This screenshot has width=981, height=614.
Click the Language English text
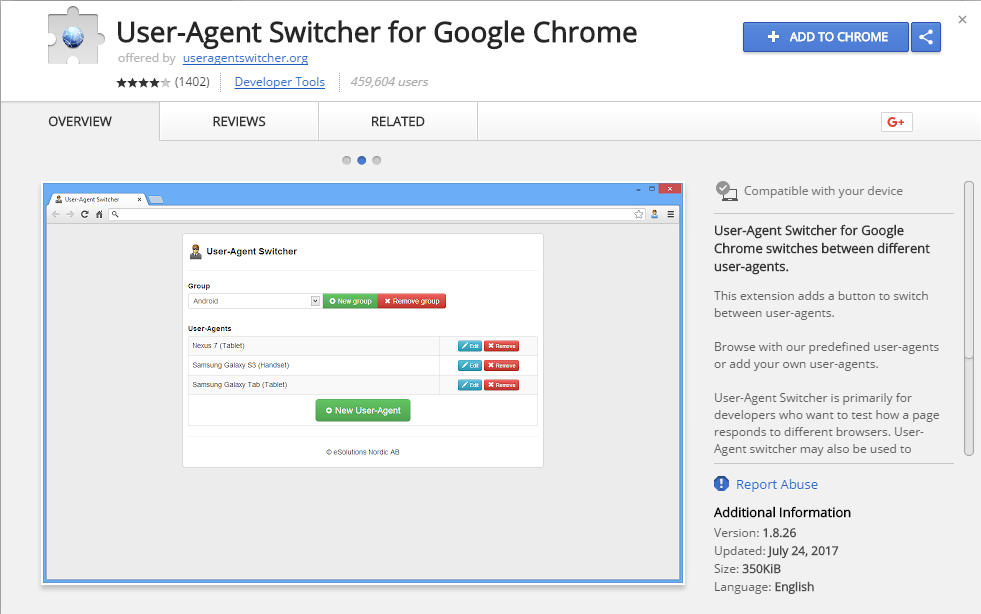click(x=764, y=587)
